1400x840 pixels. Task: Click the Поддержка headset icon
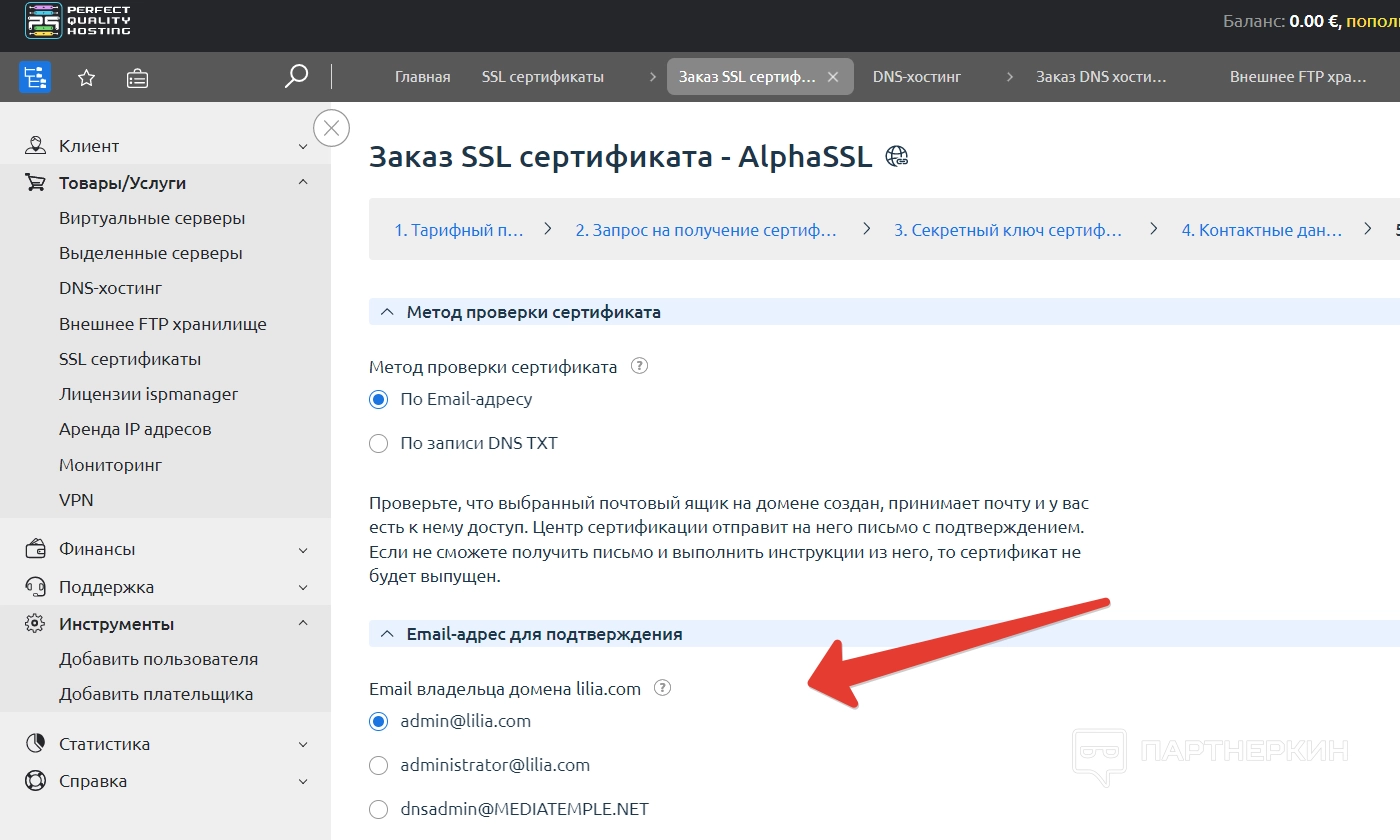(35, 587)
